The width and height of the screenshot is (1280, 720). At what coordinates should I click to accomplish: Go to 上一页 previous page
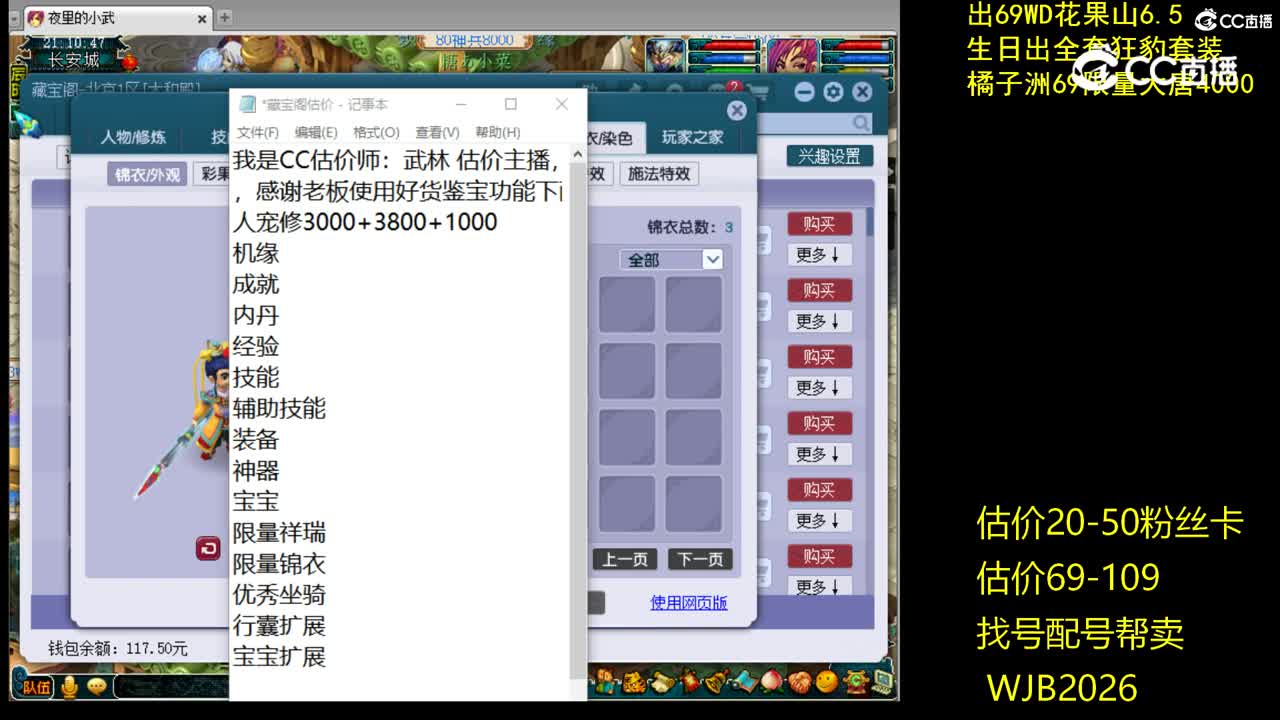(x=625, y=559)
